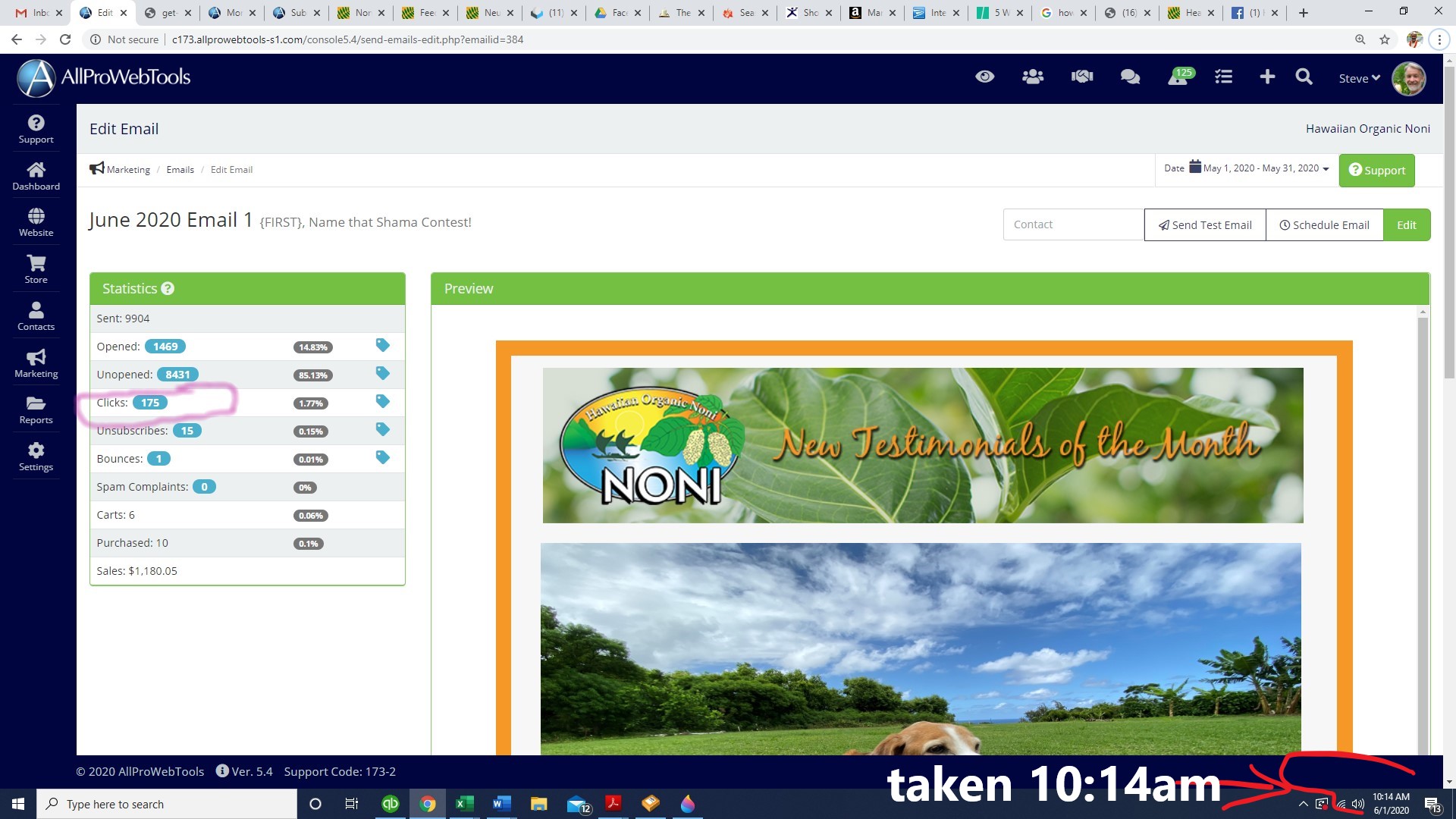Reload the page in browser
The width and height of the screenshot is (1456, 819).
(x=65, y=39)
